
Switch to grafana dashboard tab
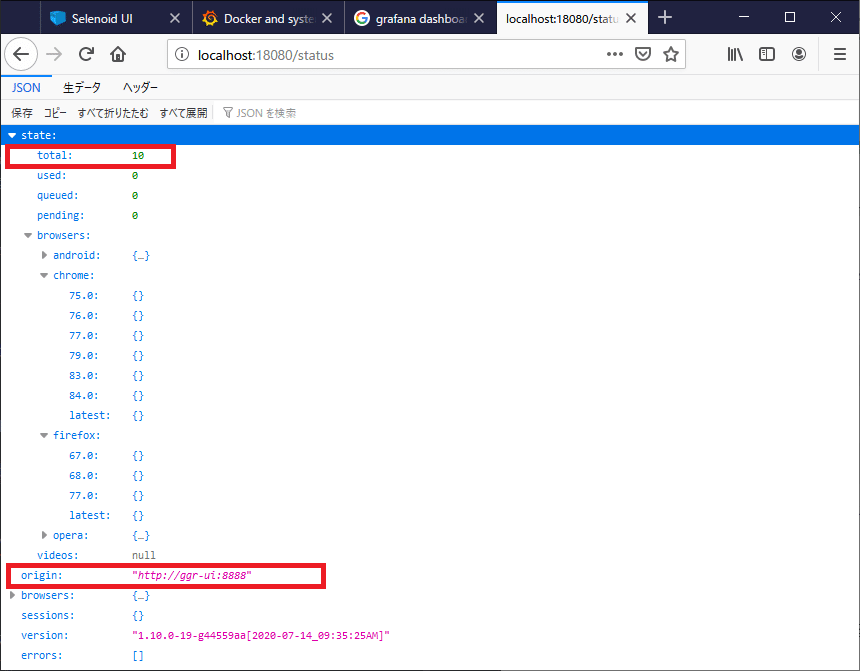click(420, 18)
